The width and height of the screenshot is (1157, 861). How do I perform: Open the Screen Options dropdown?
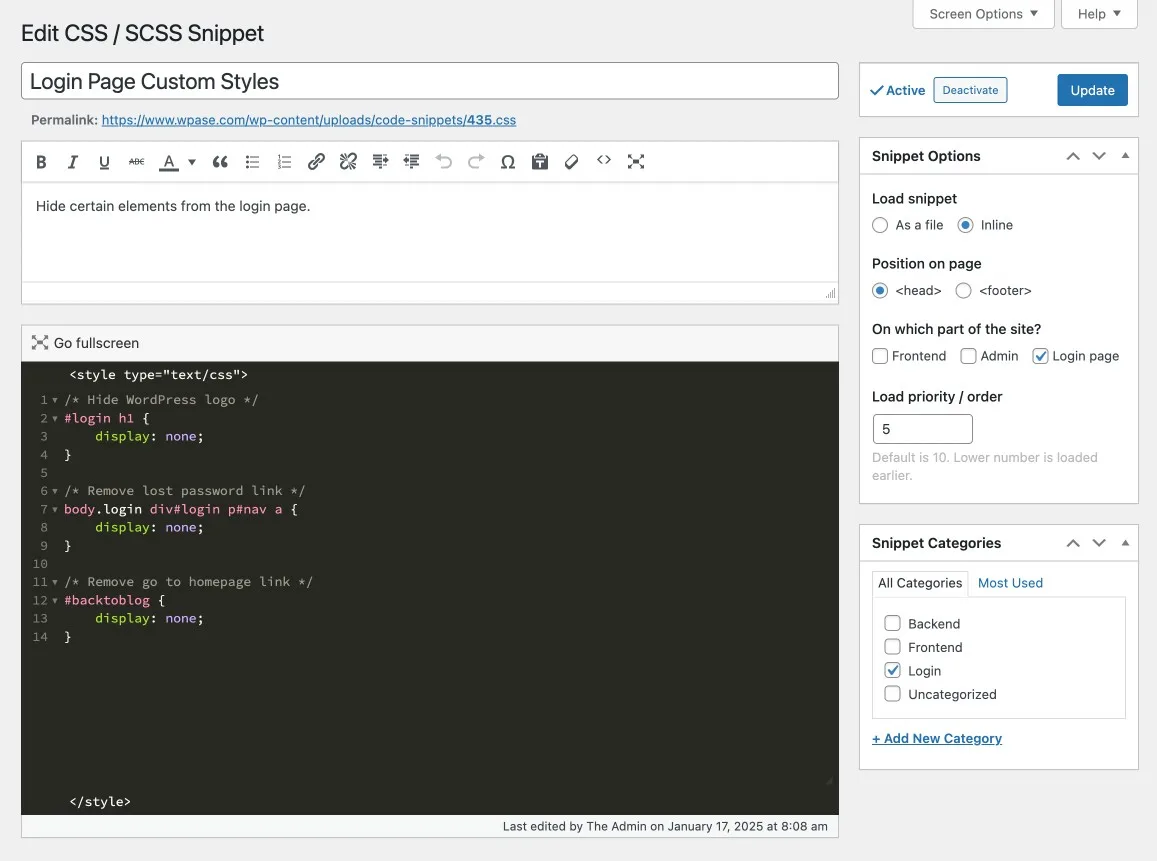click(983, 14)
